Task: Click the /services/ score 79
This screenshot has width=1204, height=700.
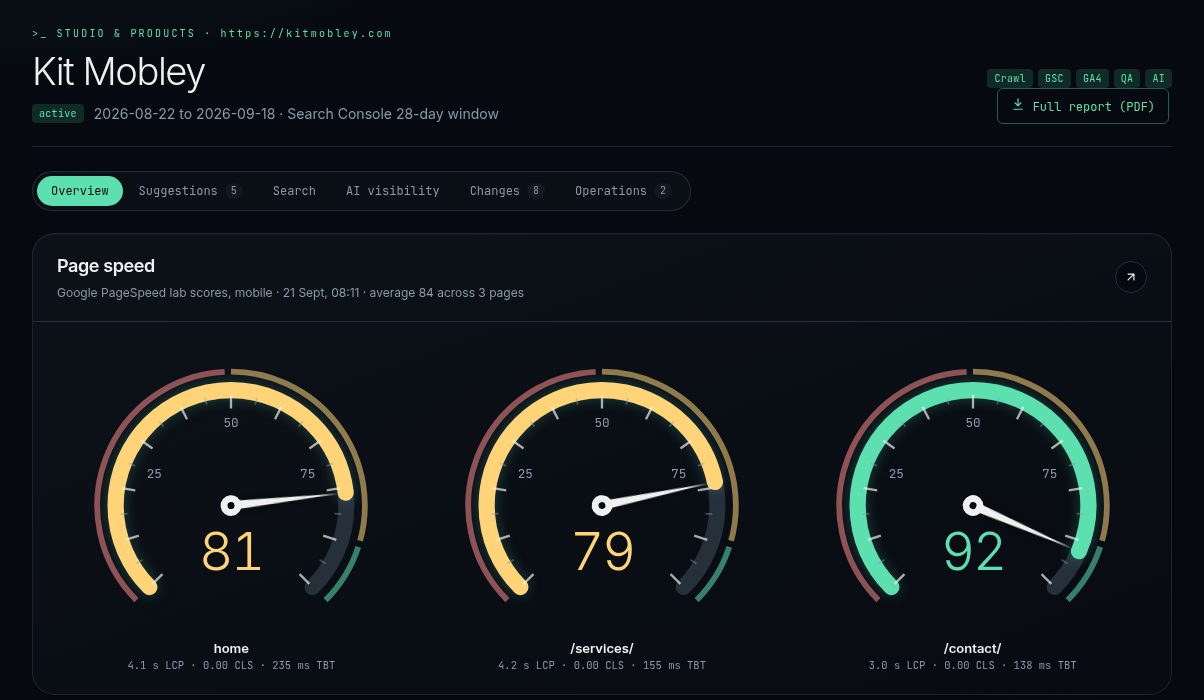Action: click(602, 551)
